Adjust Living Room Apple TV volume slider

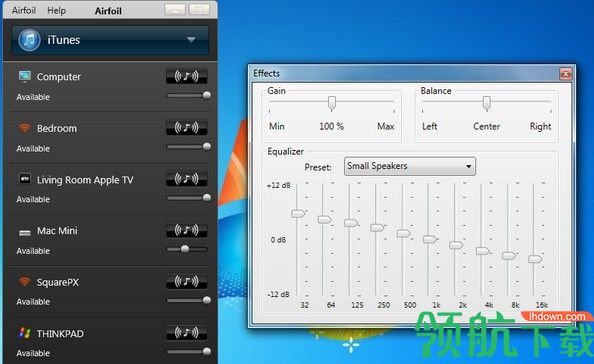[188, 198]
